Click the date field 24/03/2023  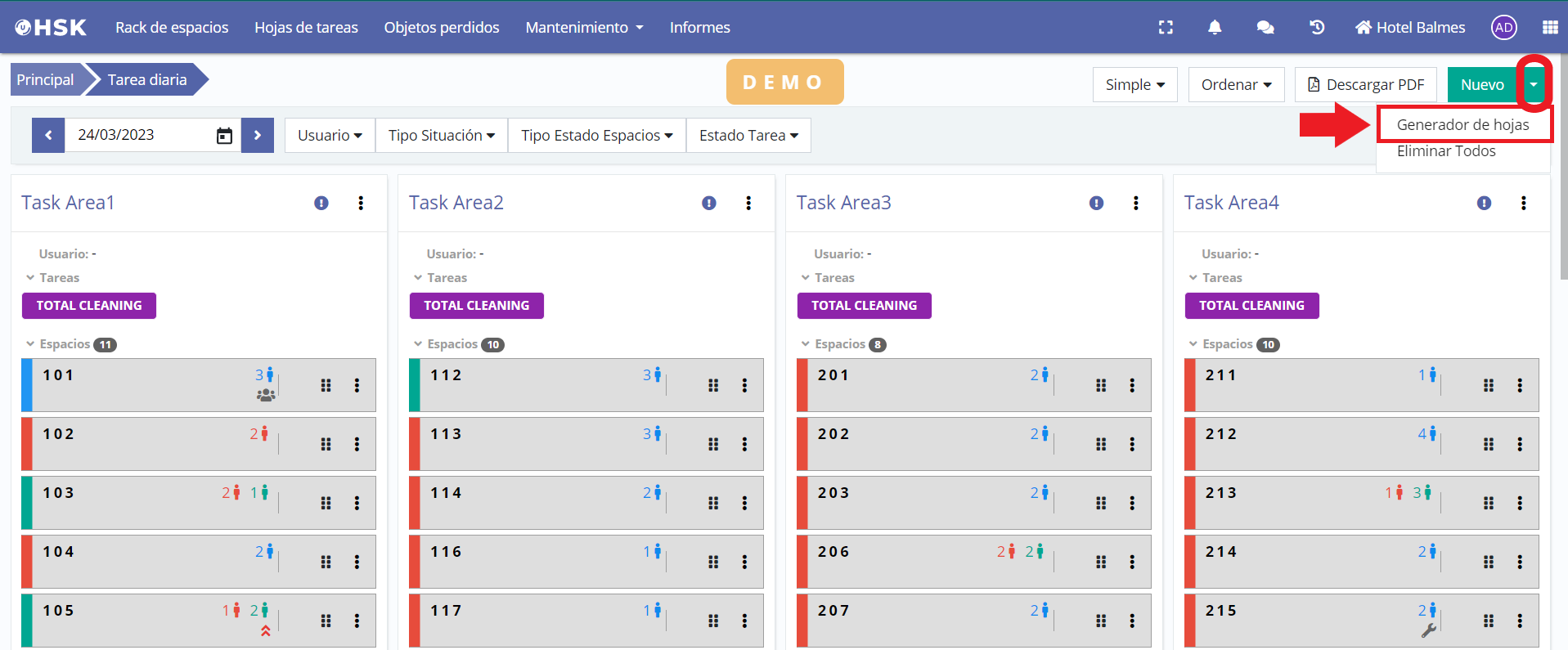139,136
